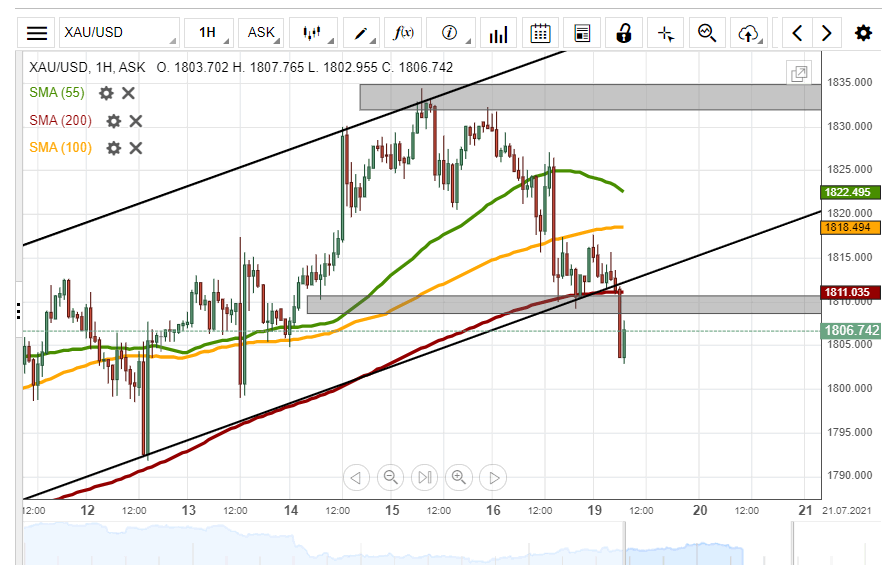
Task: Click the 1800.000 price axis label
Action: (849, 388)
